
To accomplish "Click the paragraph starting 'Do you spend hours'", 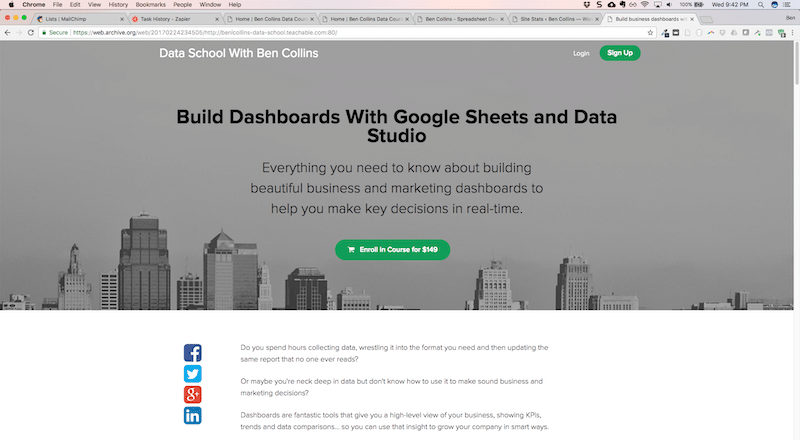I will tap(394, 353).
